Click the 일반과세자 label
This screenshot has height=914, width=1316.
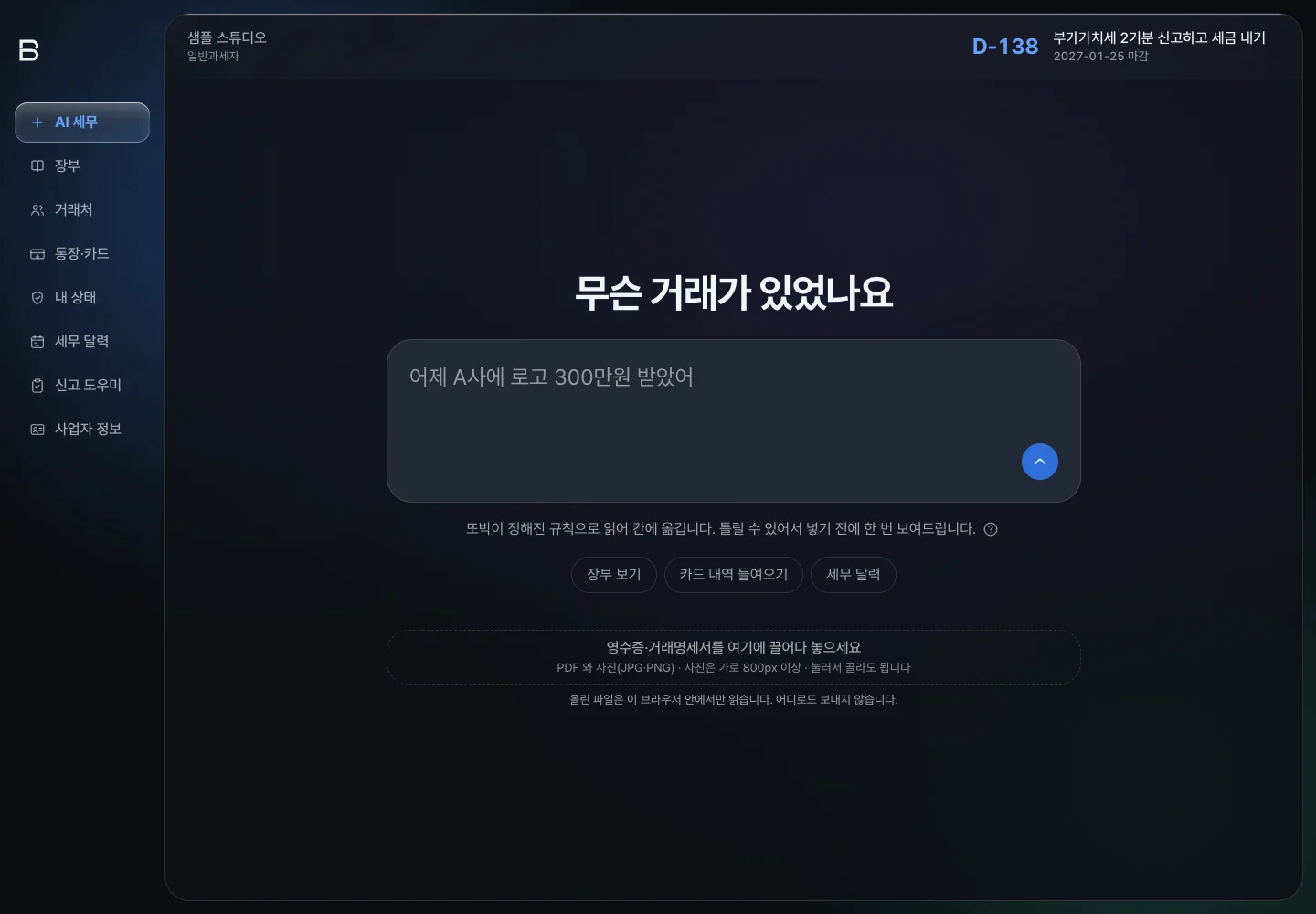click(x=213, y=57)
